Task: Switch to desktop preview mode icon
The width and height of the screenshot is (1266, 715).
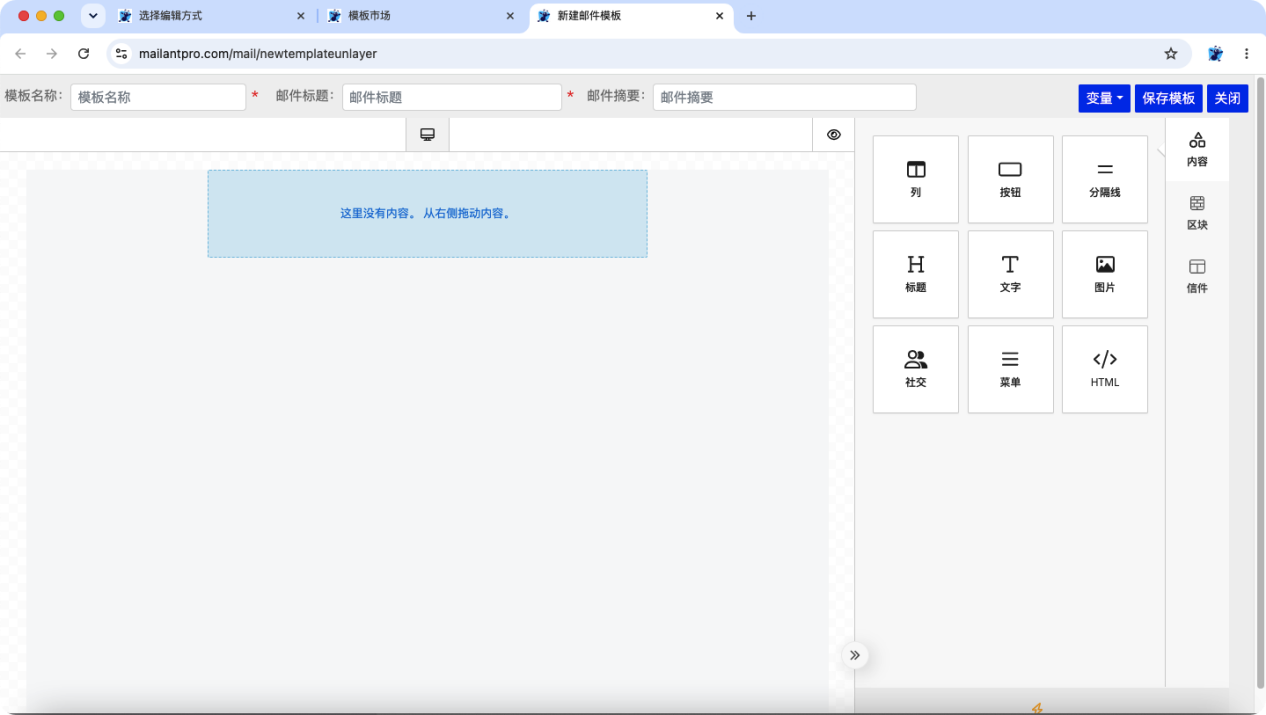Action: point(427,135)
